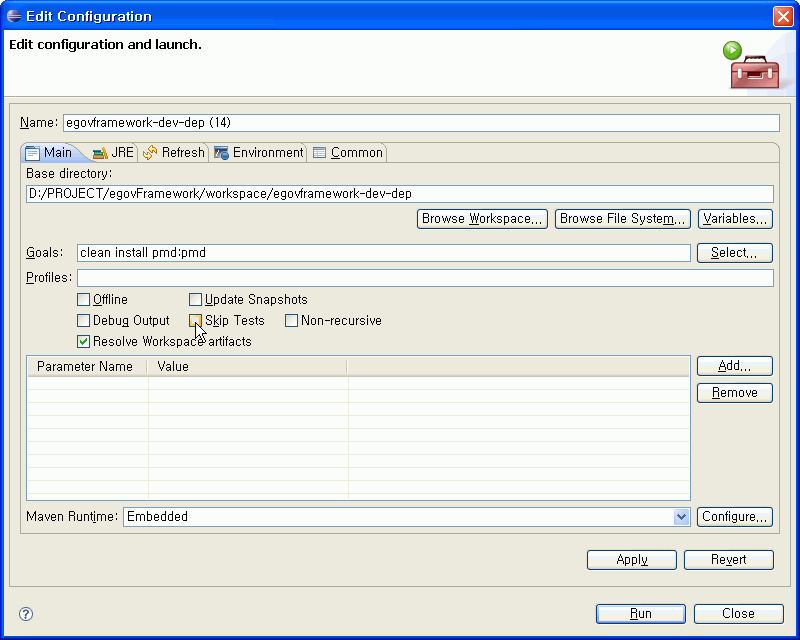Check the Update Snapshots box
This screenshot has width=800, height=640.
(x=196, y=300)
